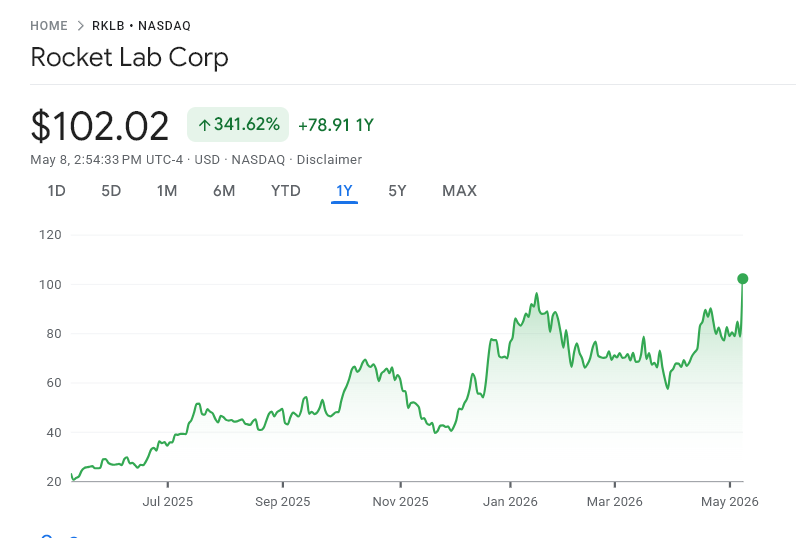
Task: Click the Mar 2026 axis label
Action: (615, 502)
